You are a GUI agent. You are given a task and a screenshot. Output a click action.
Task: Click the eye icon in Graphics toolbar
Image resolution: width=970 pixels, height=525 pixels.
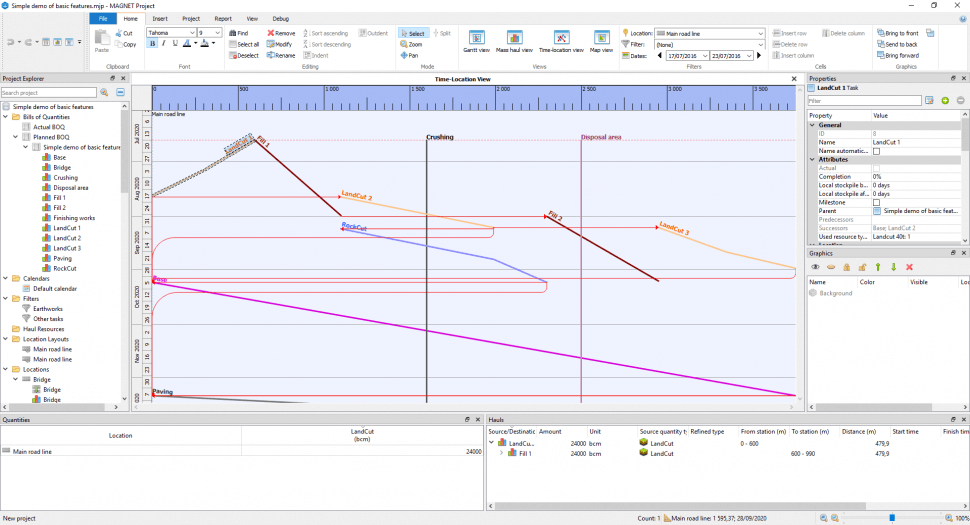[815, 267]
